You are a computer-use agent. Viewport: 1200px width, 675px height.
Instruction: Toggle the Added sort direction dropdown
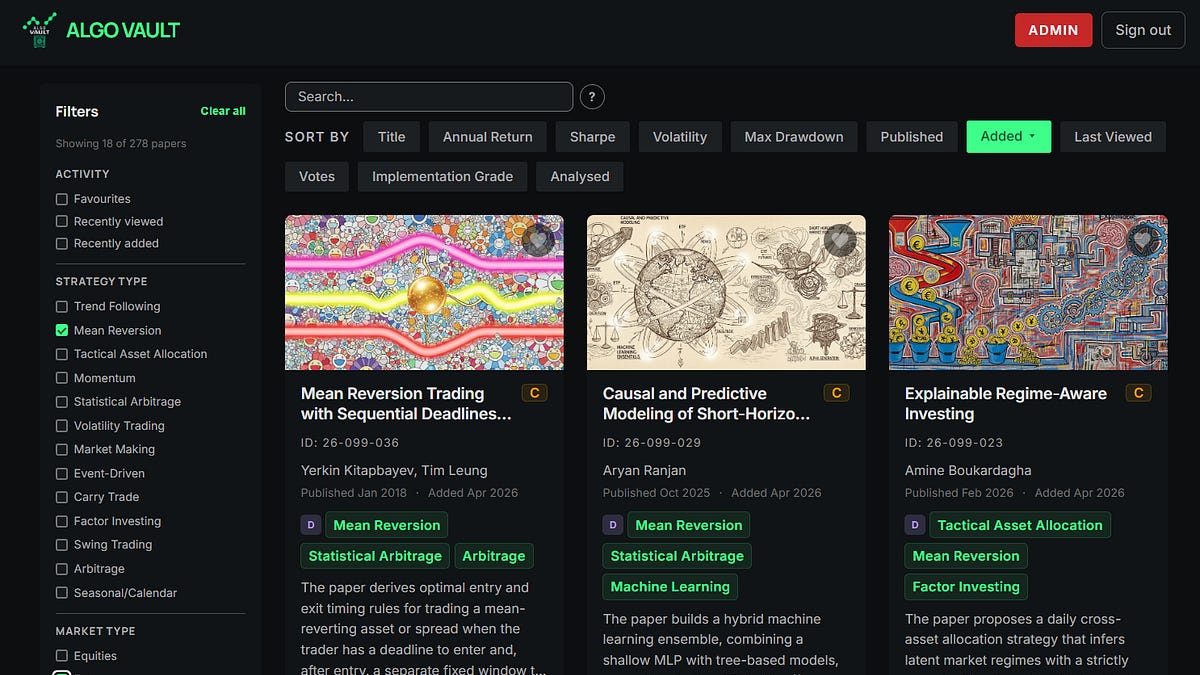[1009, 136]
